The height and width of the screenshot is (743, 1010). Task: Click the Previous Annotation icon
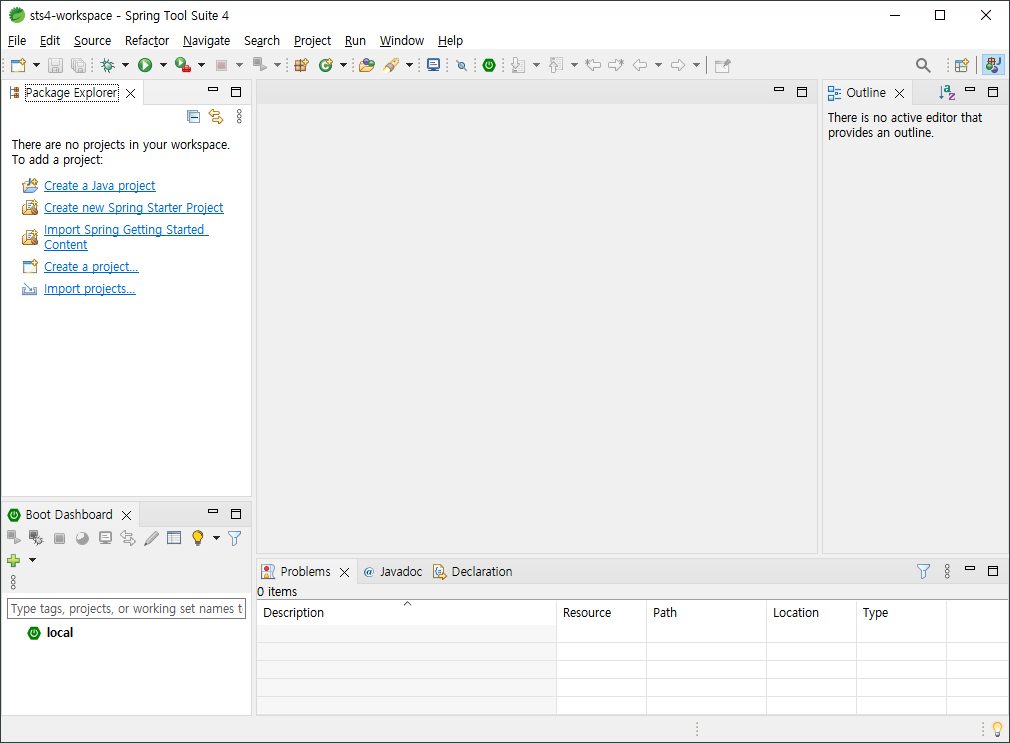coord(556,65)
